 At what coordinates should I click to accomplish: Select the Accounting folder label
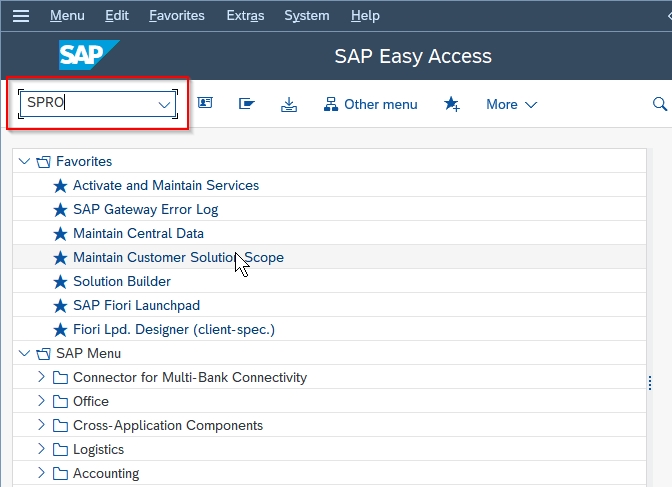coord(106,474)
